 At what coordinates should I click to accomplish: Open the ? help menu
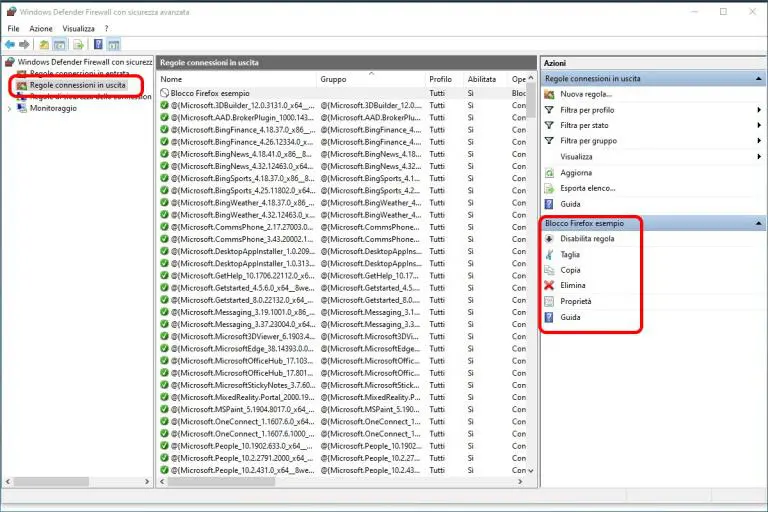[x=106, y=28]
